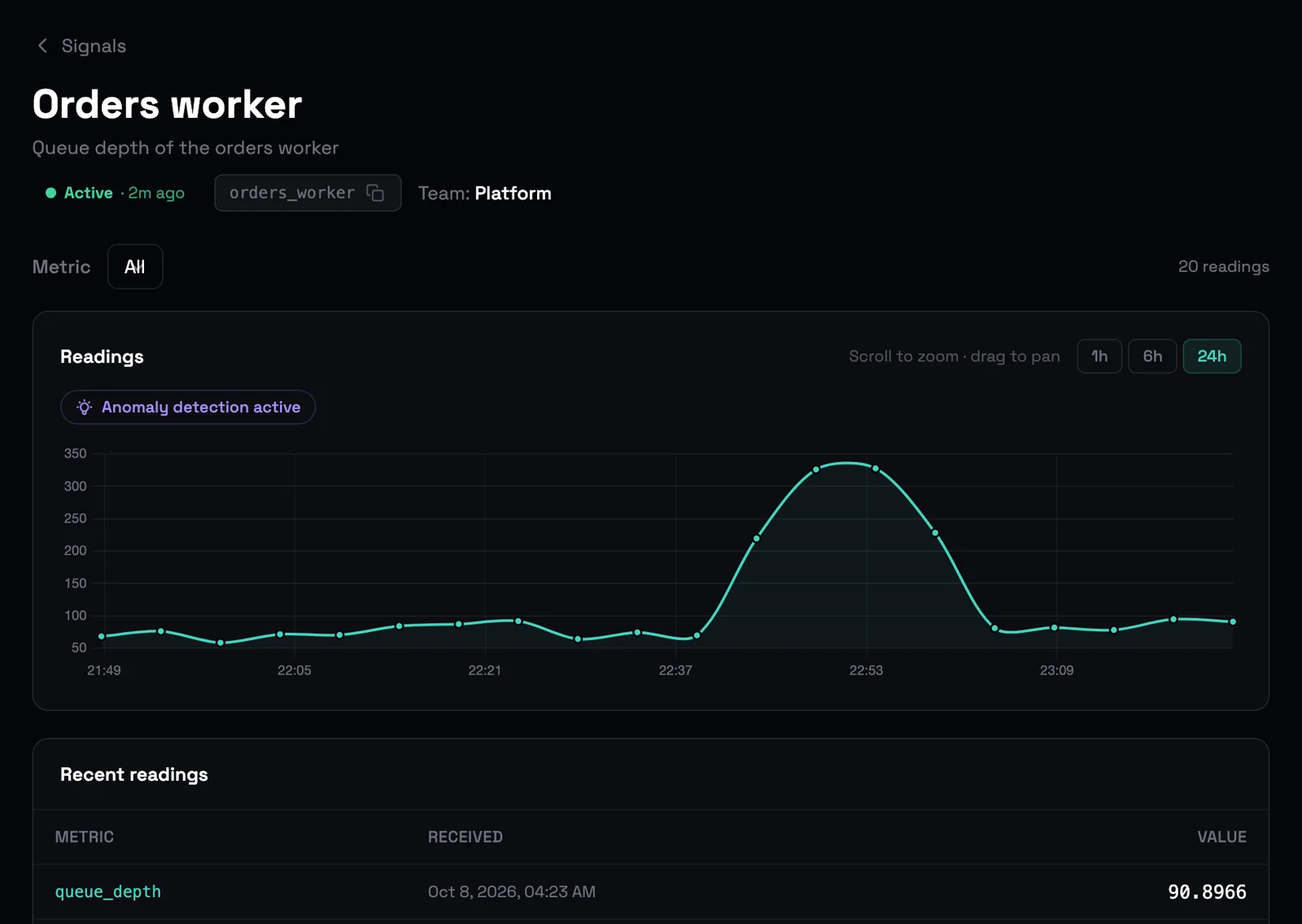The height and width of the screenshot is (924, 1302).
Task: Click the 21:49 x-axis label
Action: point(104,670)
